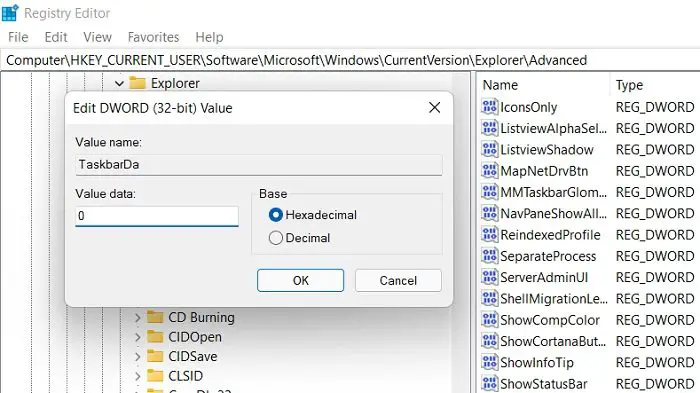Click the CD Burning folder icon

[x=155, y=317]
